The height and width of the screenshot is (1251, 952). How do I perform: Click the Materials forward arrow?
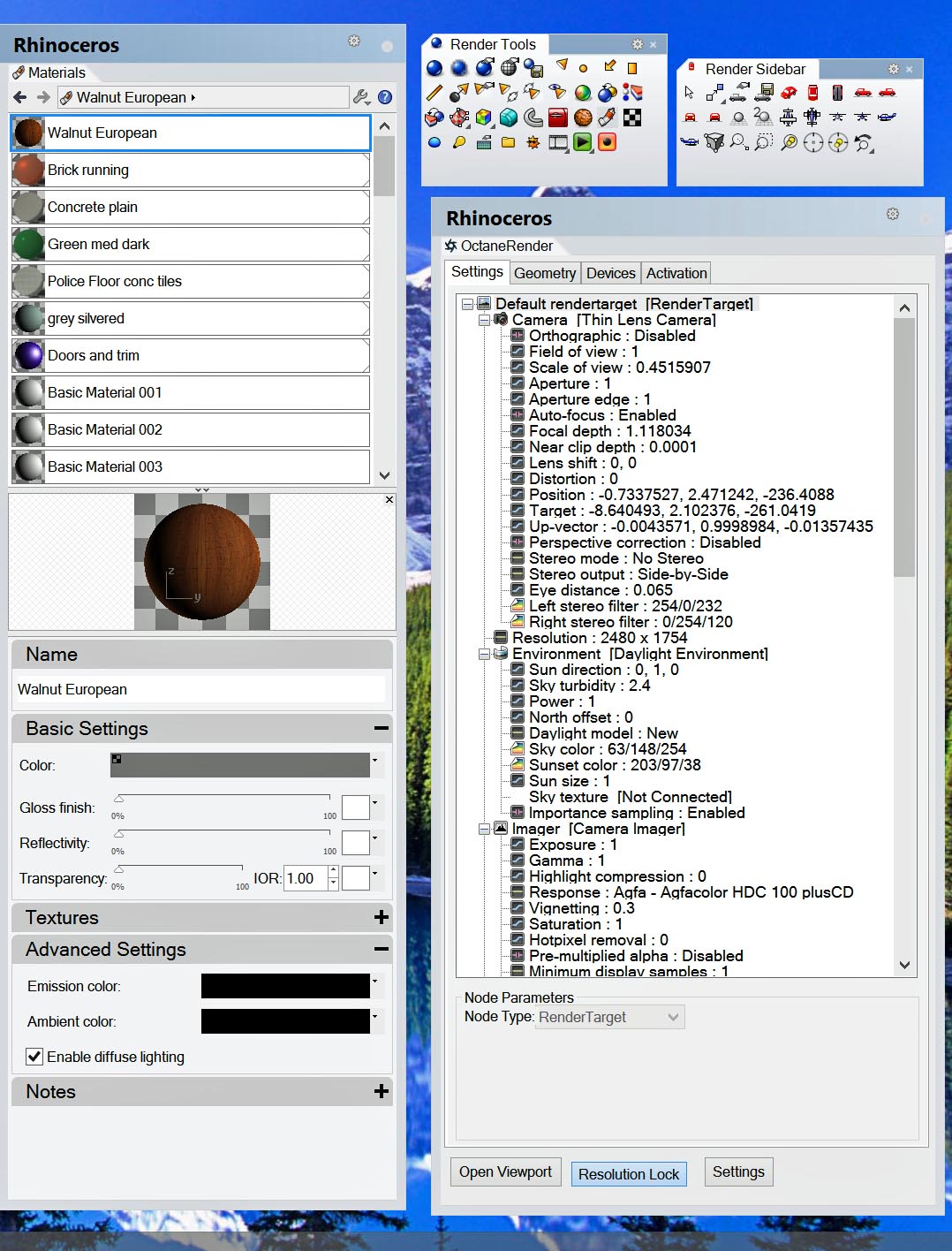tap(43, 97)
